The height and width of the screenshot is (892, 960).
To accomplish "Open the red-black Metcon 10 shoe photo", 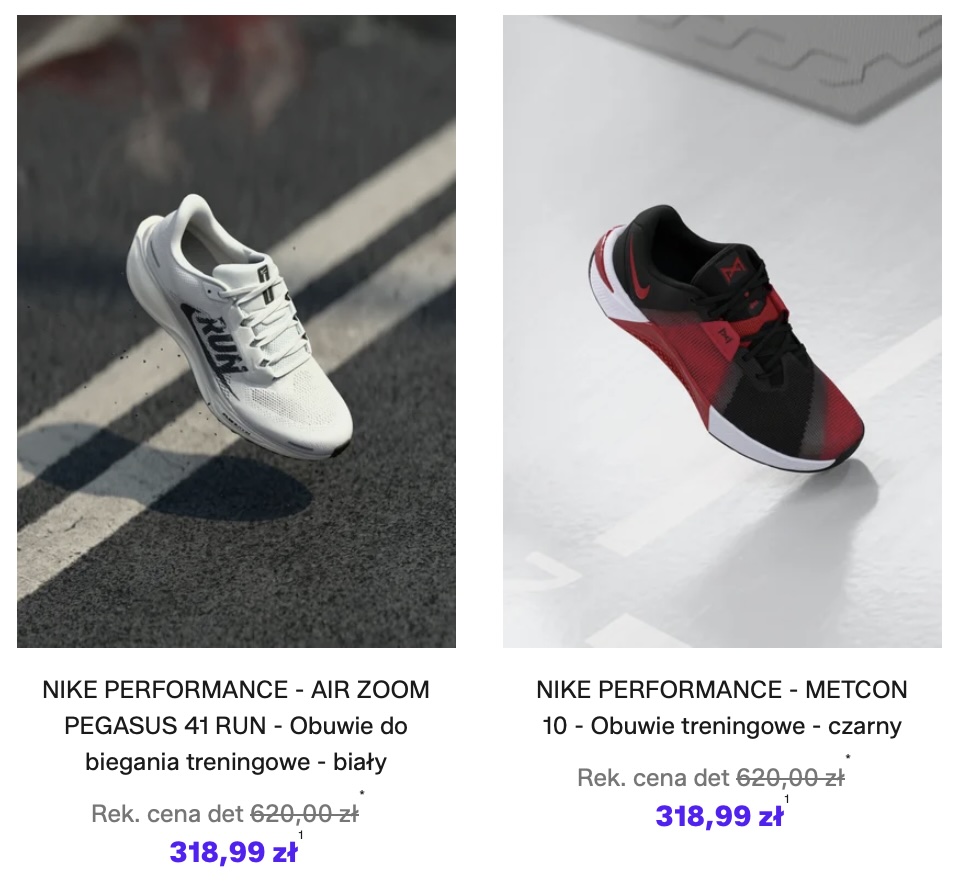I will (722, 331).
